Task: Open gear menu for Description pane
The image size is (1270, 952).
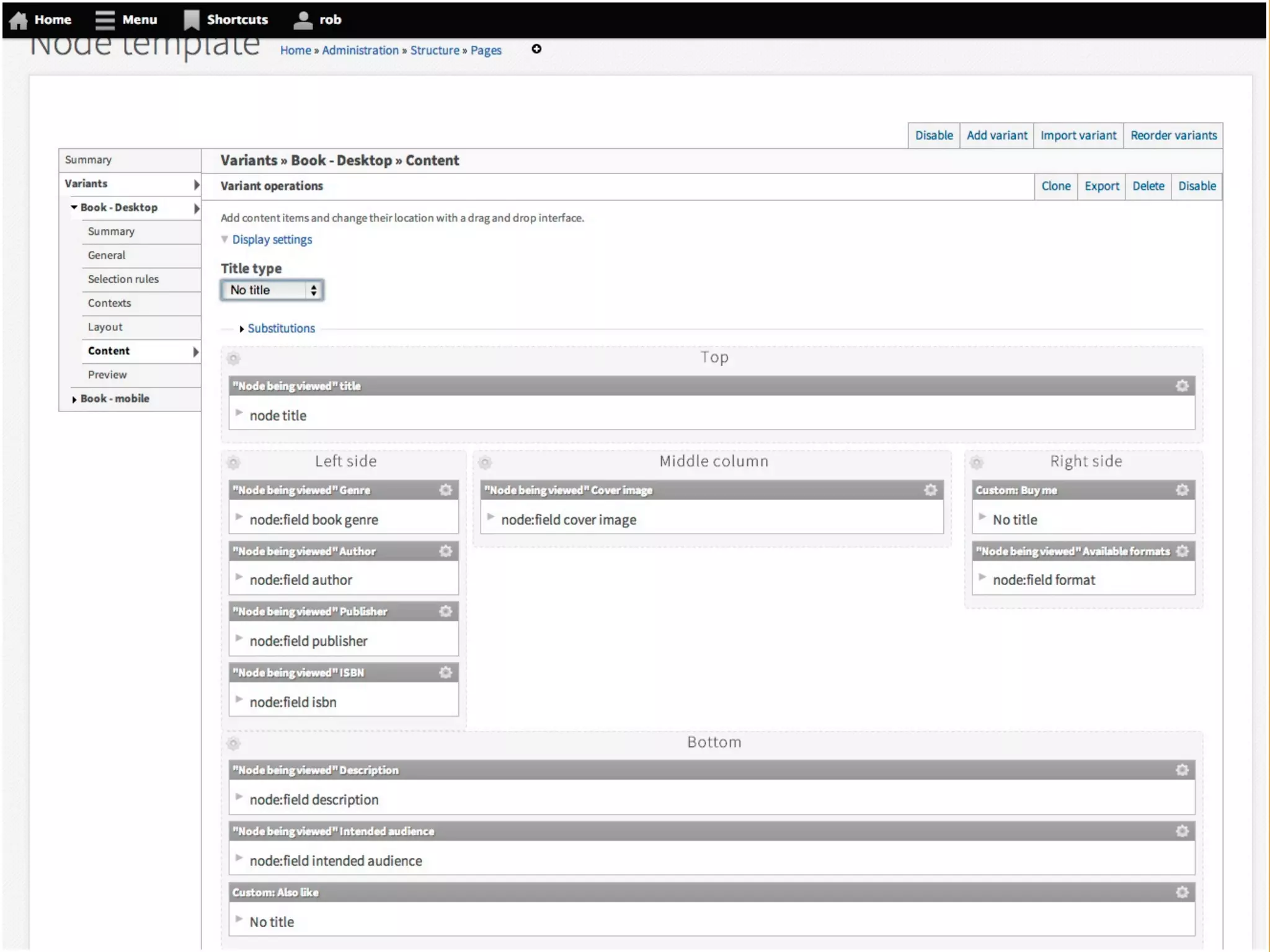Action: click(1182, 770)
